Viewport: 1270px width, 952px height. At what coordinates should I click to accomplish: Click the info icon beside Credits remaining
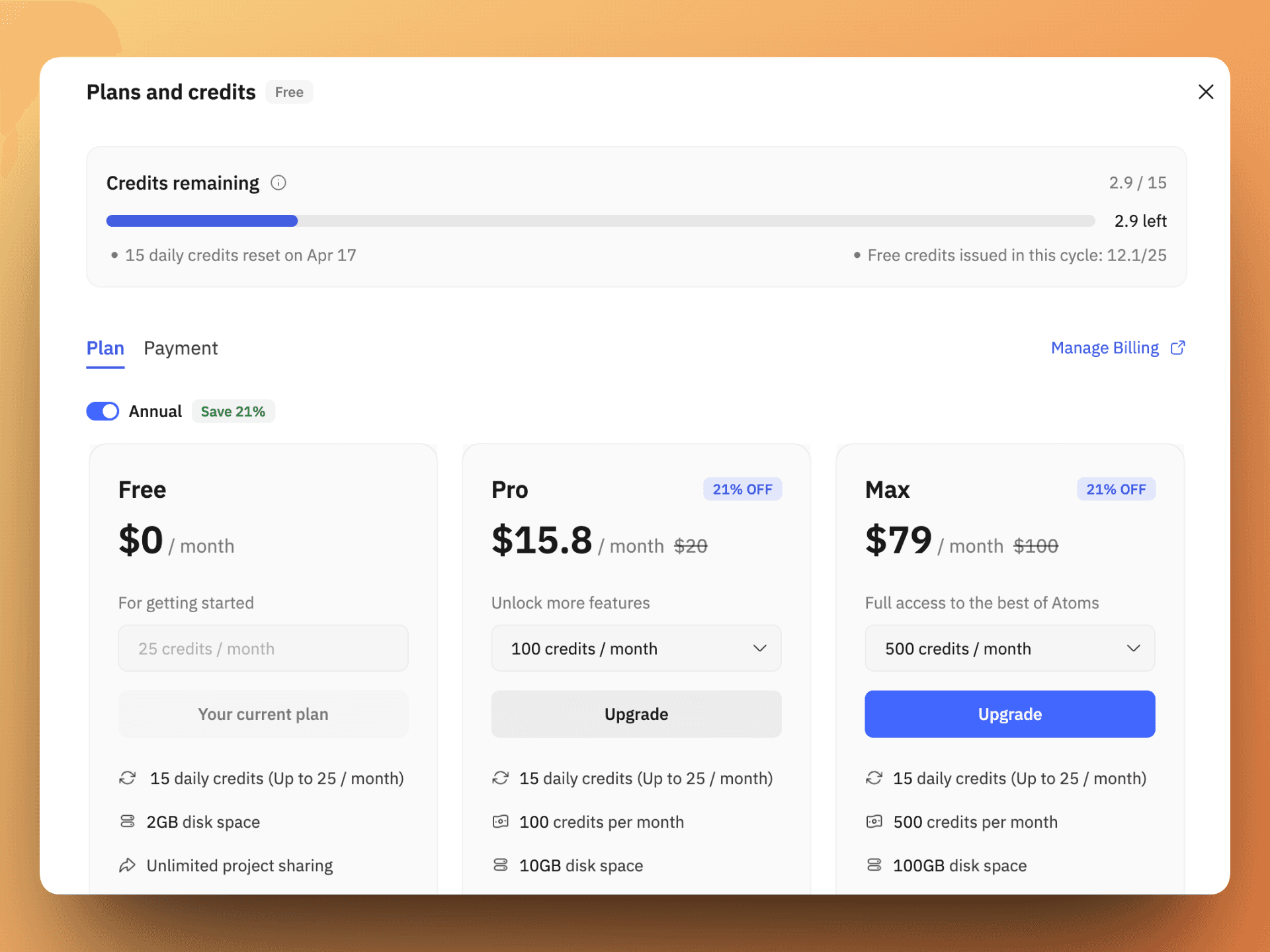click(x=278, y=182)
